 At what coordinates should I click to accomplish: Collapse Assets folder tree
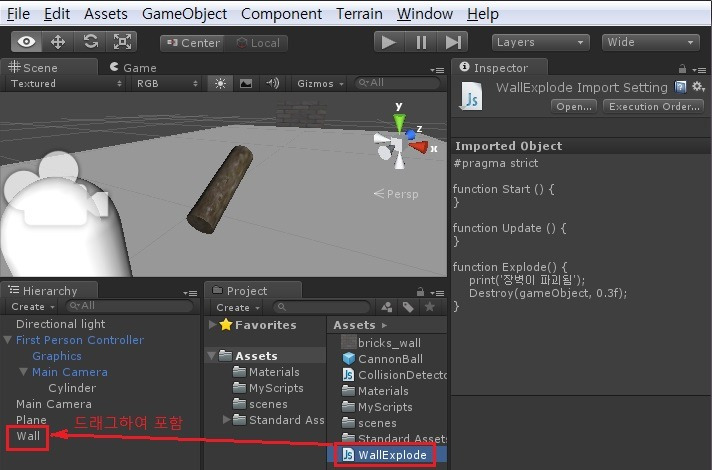(211, 356)
